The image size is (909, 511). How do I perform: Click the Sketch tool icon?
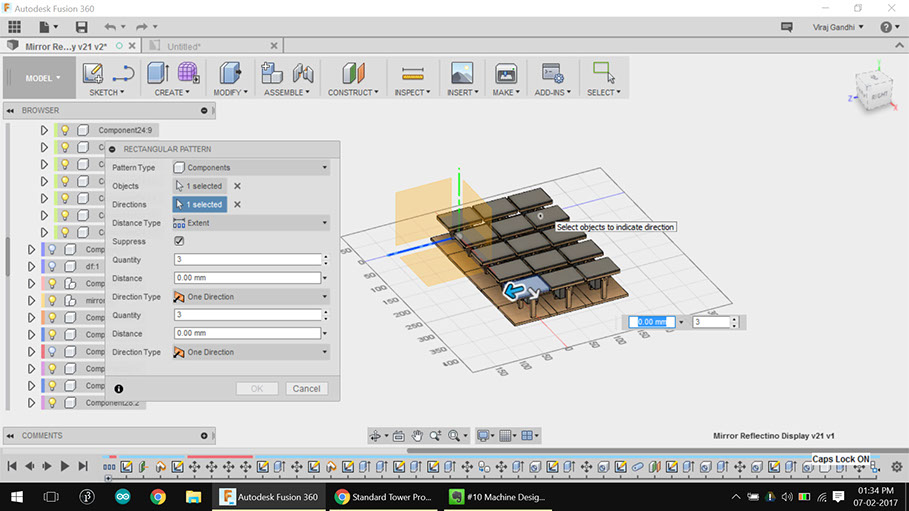93,73
